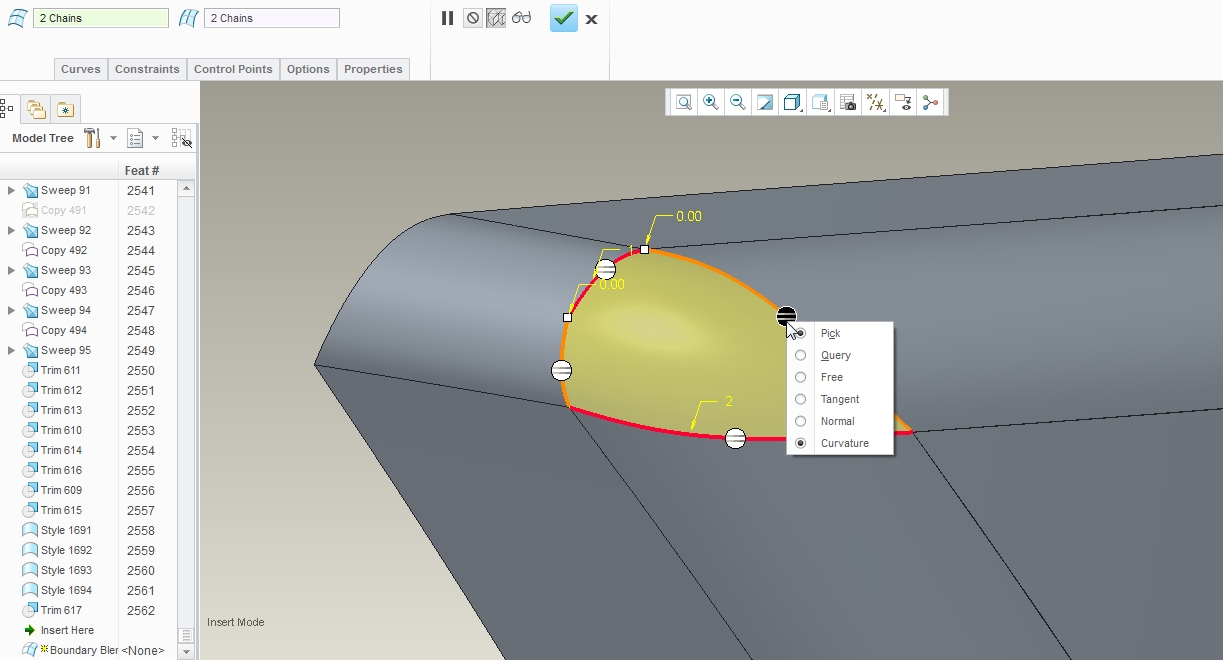This screenshot has width=1223, height=660.
Task: Open the Curves tab
Action: tap(81, 69)
